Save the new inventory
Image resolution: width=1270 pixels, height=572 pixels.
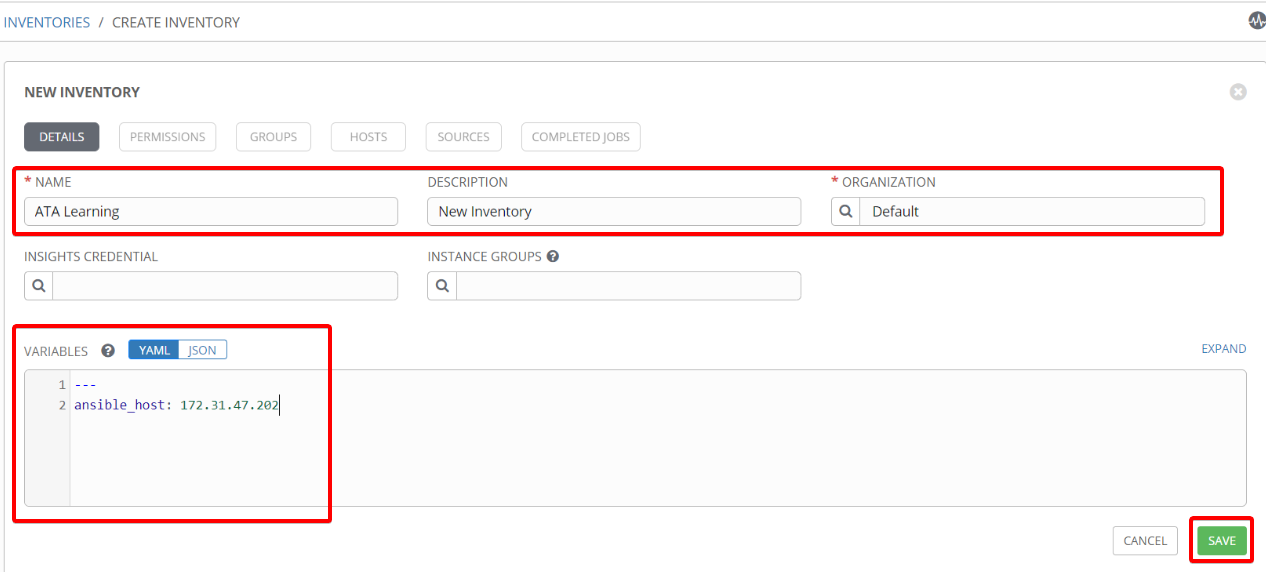pos(1222,541)
